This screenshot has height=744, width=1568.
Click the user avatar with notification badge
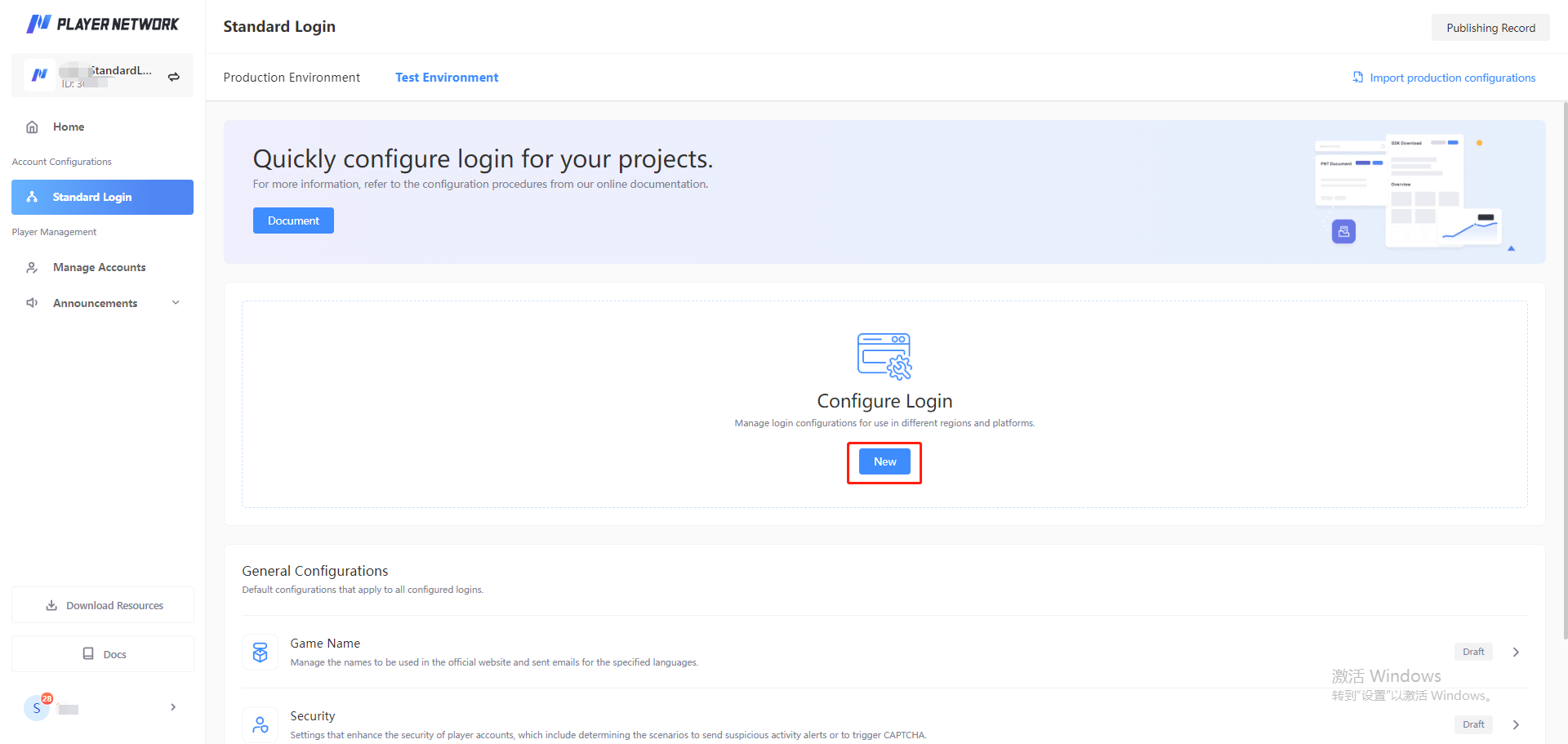click(38, 706)
